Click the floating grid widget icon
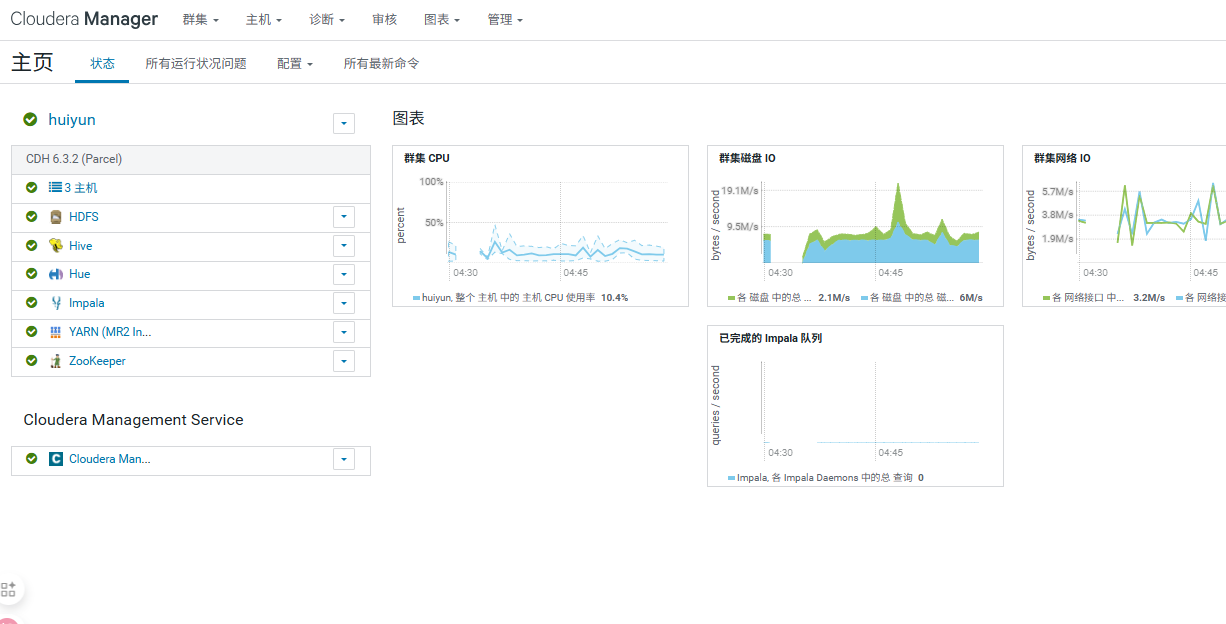The width and height of the screenshot is (1226, 624). [x=8, y=589]
